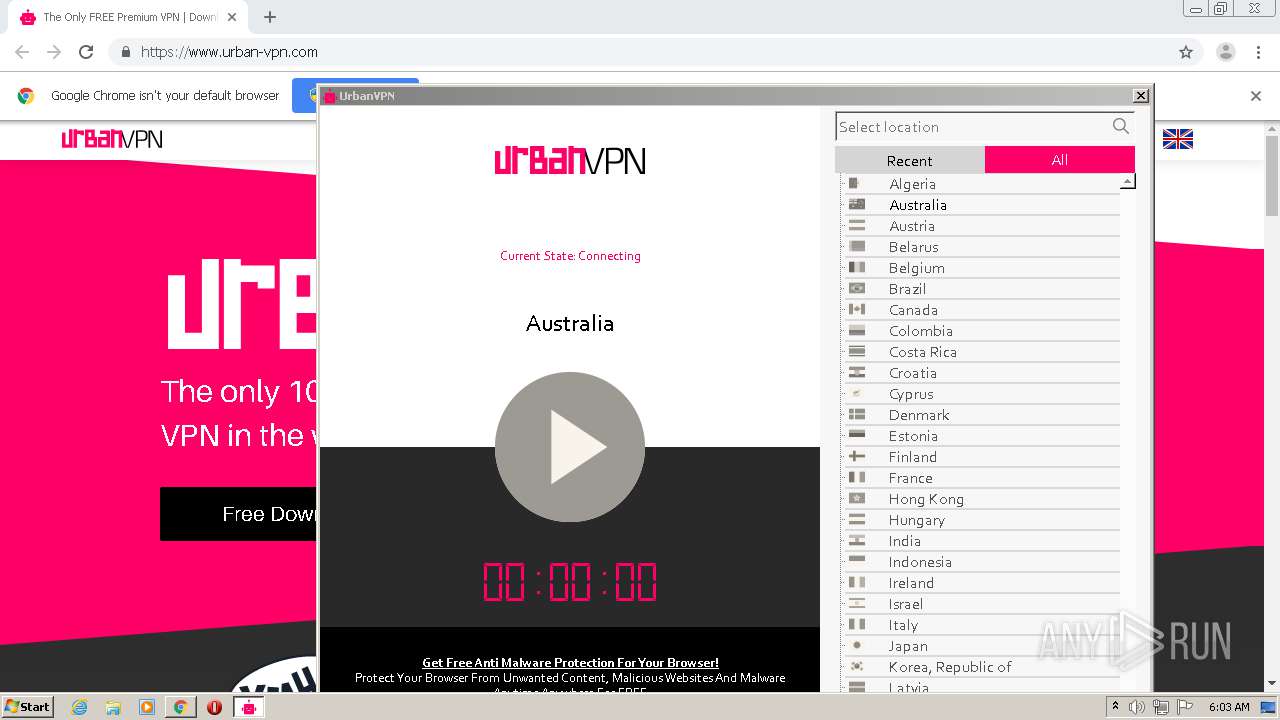The width and height of the screenshot is (1280, 720).
Task: Open the Windows Start menu
Action: click(x=28, y=706)
